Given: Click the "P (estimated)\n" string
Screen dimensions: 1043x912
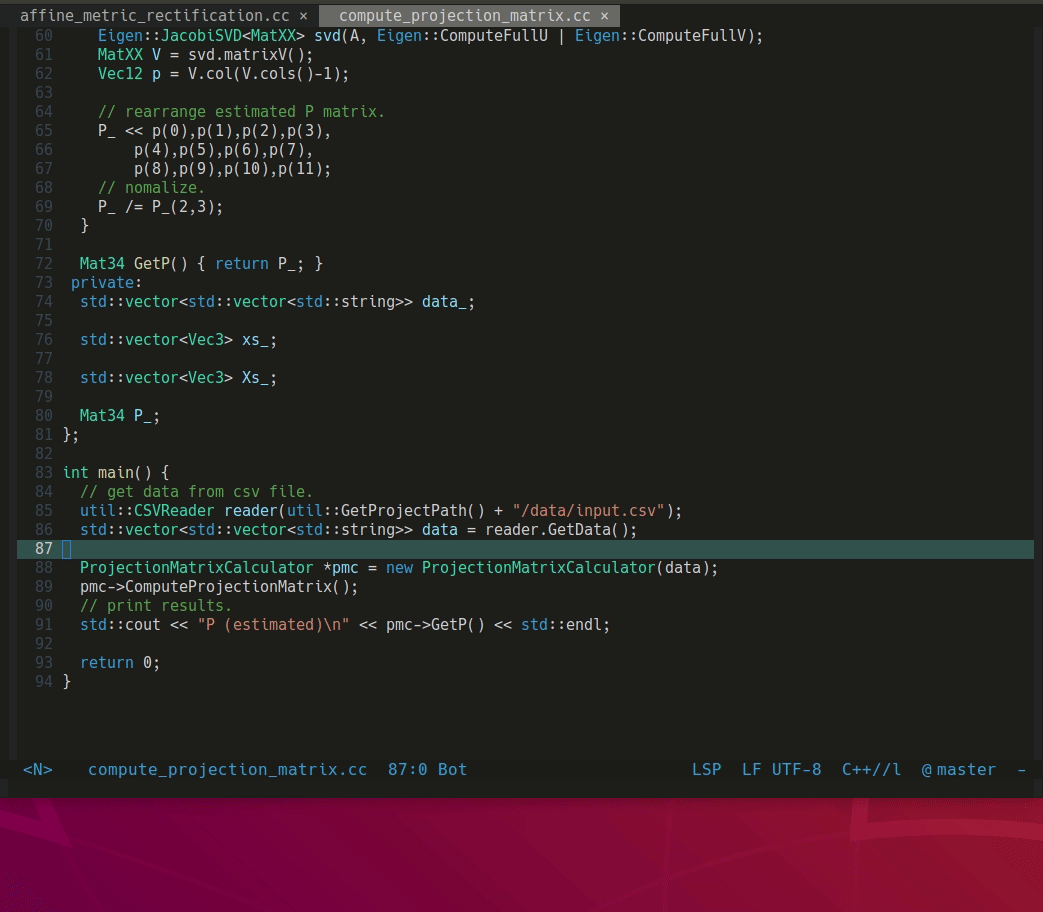Looking at the screenshot, I should click(x=273, y=625).
